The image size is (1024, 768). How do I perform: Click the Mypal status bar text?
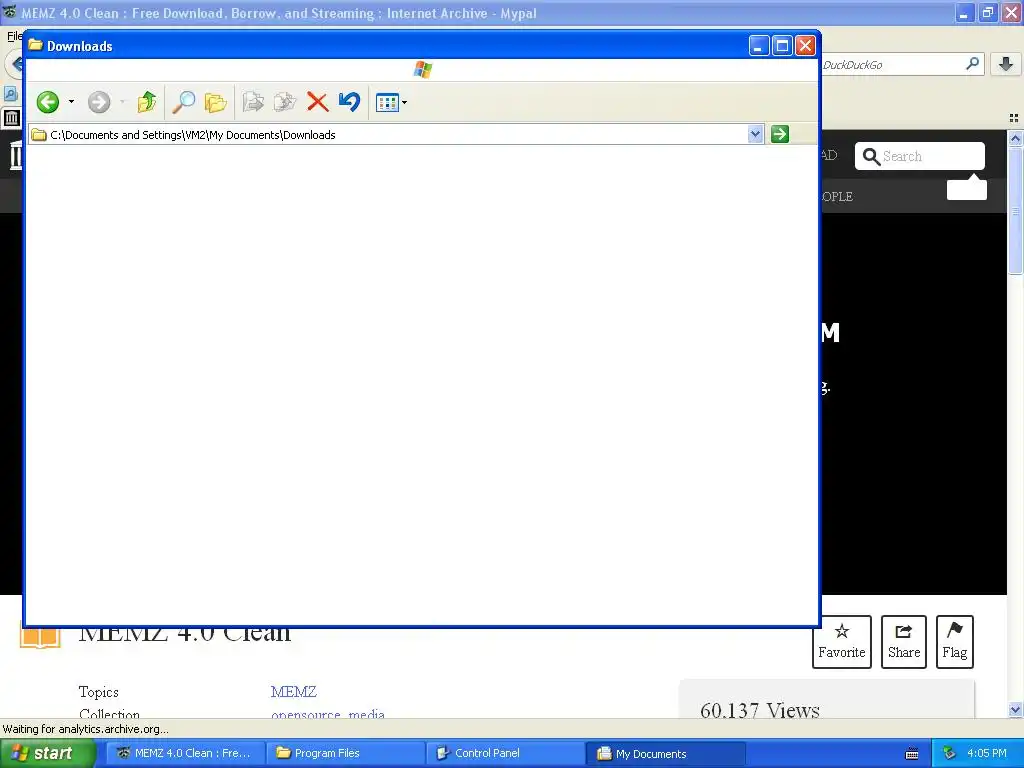tap(86, 729)
